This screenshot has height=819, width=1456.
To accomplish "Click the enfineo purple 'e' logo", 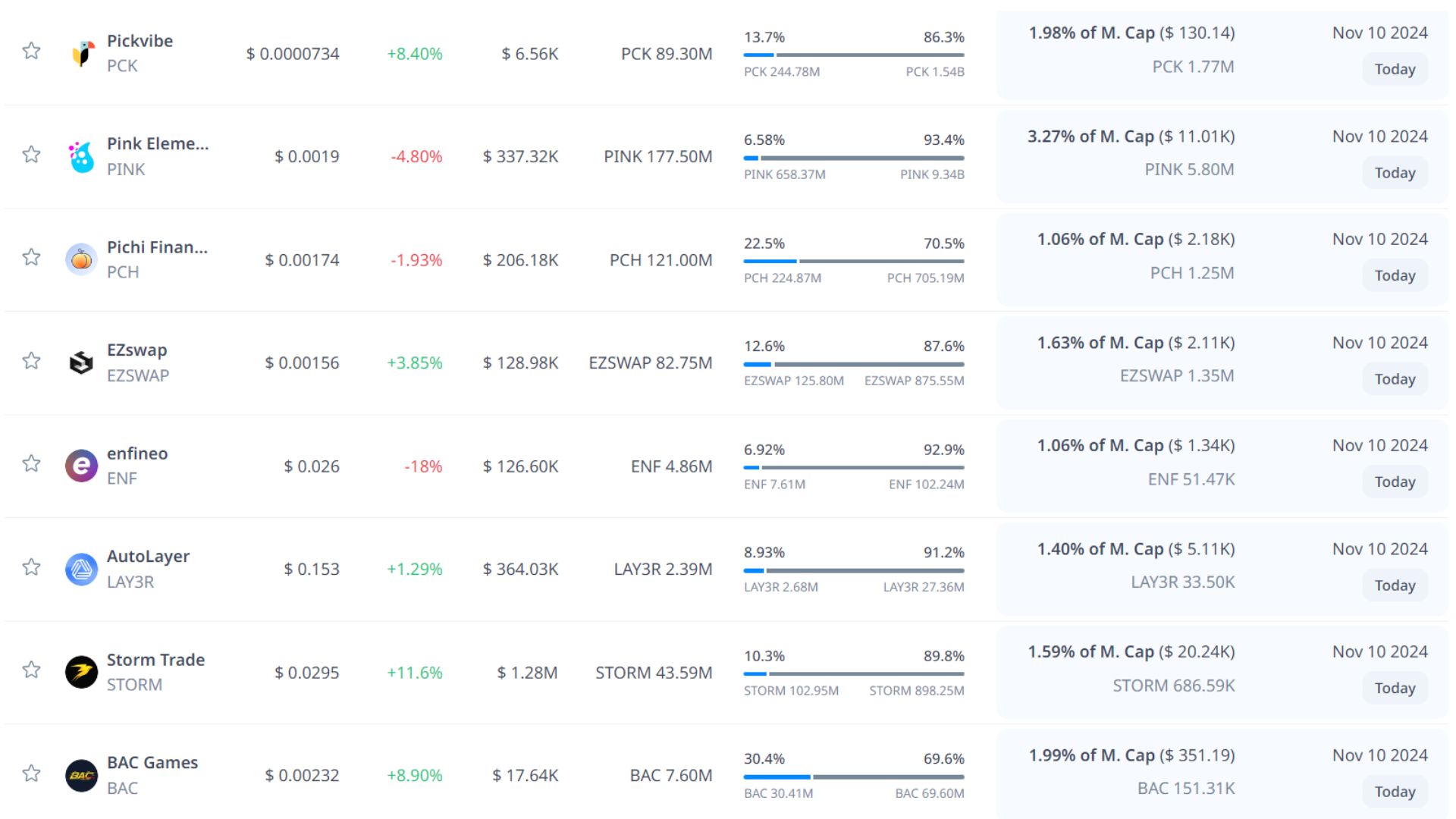I will coord(81,466).
